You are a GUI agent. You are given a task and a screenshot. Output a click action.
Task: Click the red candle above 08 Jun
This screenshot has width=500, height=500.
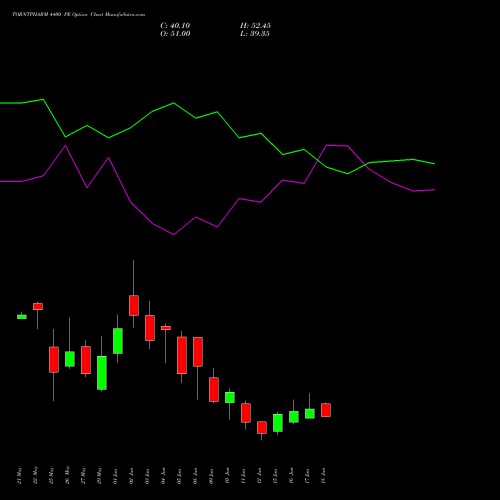pyautogui.click(x=198, y=352)
